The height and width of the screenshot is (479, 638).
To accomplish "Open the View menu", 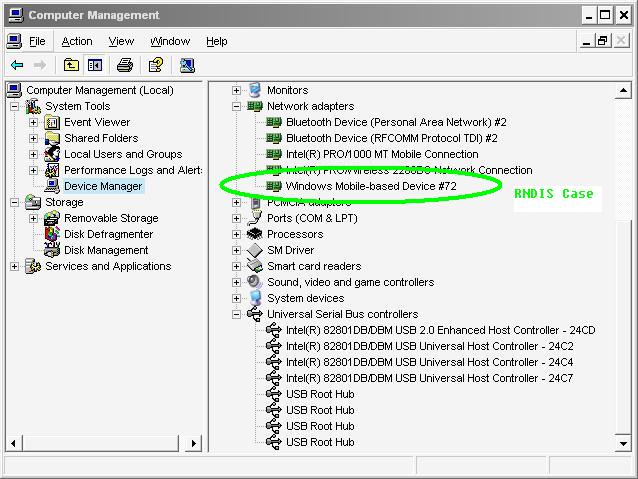I will click(121, 41).
